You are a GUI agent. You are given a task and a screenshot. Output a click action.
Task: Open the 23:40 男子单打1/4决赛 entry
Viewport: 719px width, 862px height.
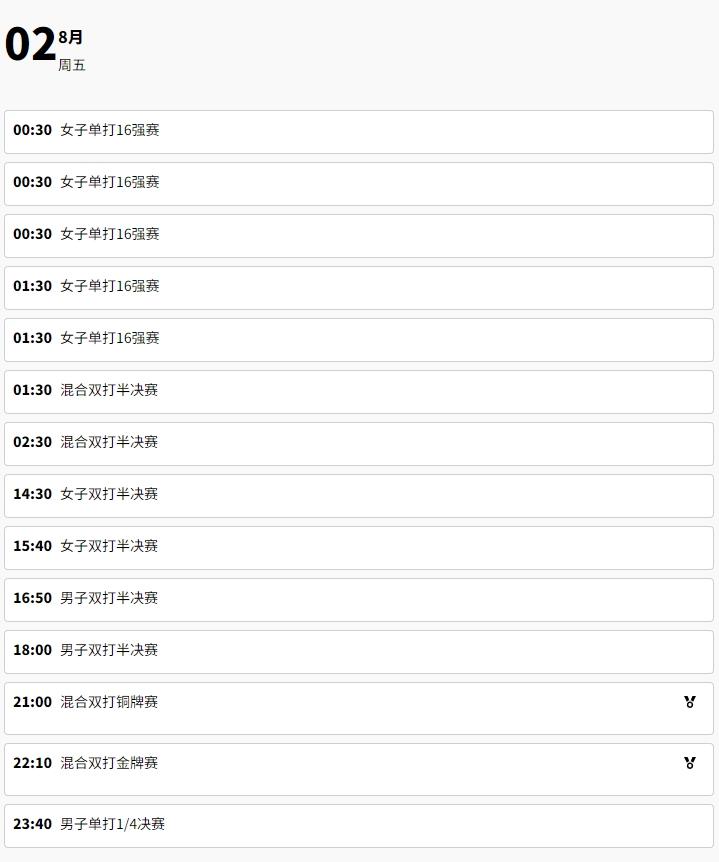(x=359, y=826)
